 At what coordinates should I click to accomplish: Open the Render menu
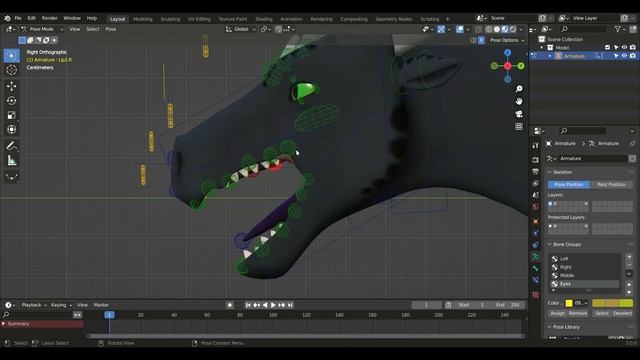(x=50, y=18)
